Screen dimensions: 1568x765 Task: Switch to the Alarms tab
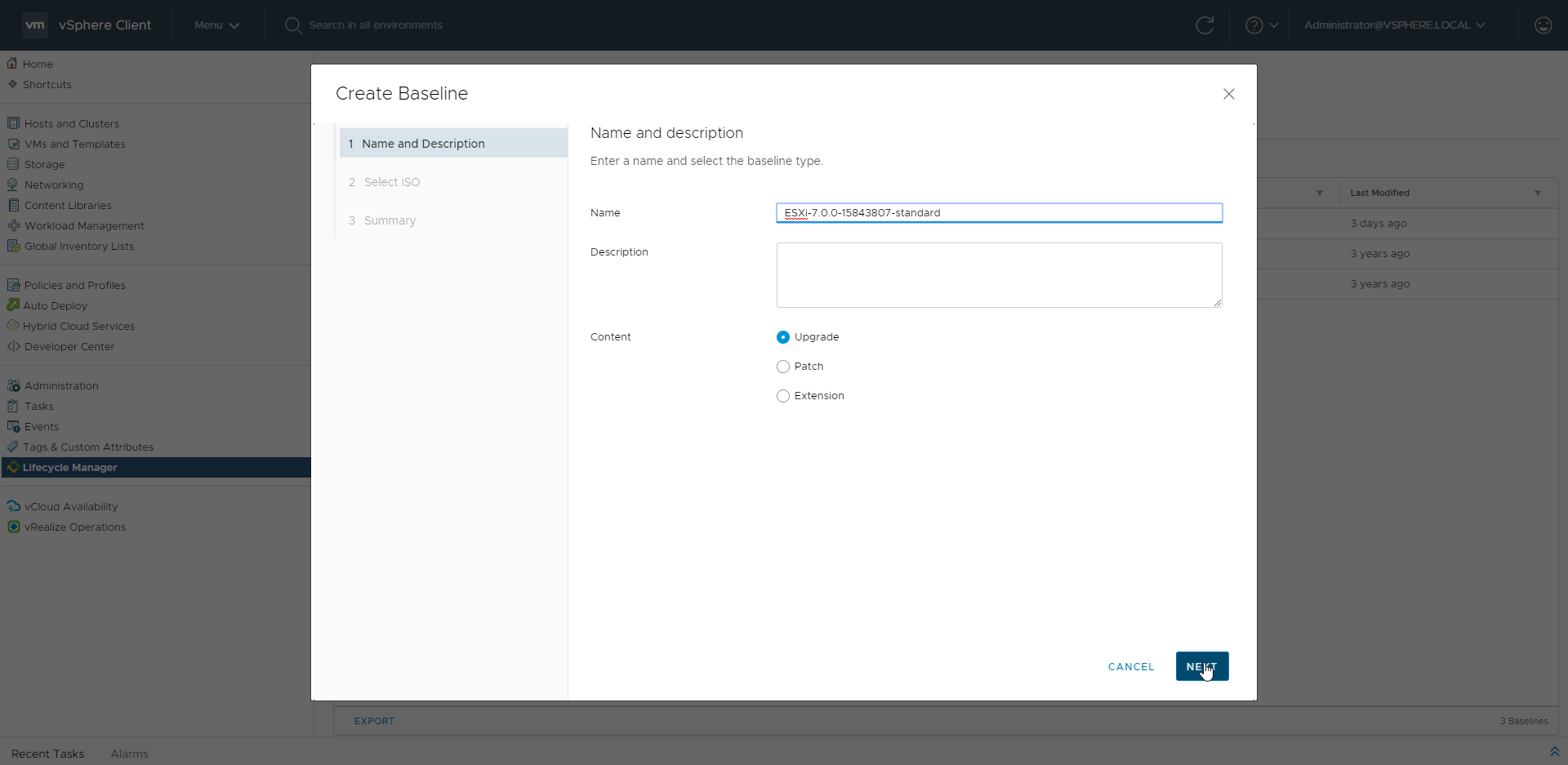(129, 754)
